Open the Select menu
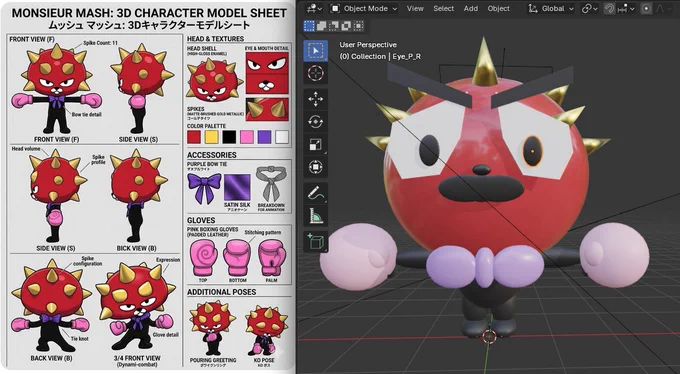The image size is (680, 374). (444, 8)
